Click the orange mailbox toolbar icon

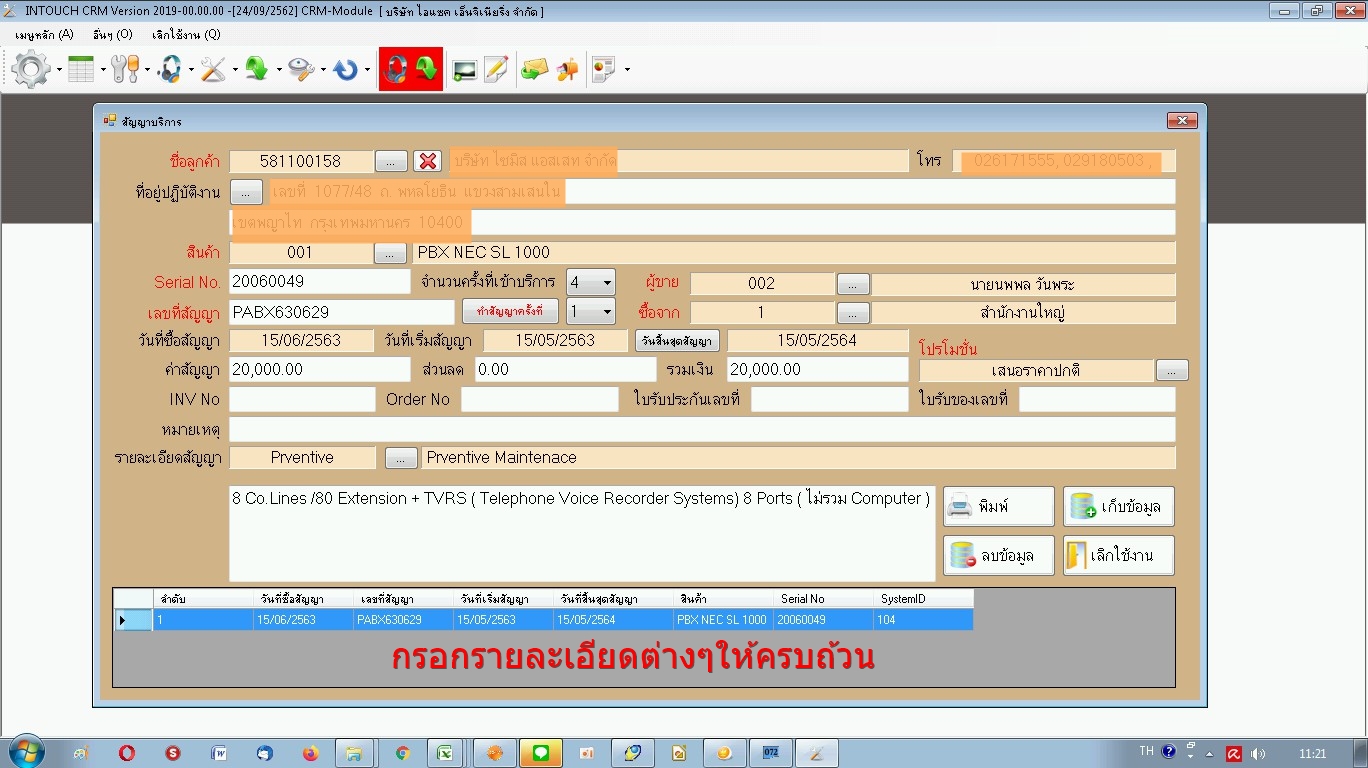tap(567, 69)
